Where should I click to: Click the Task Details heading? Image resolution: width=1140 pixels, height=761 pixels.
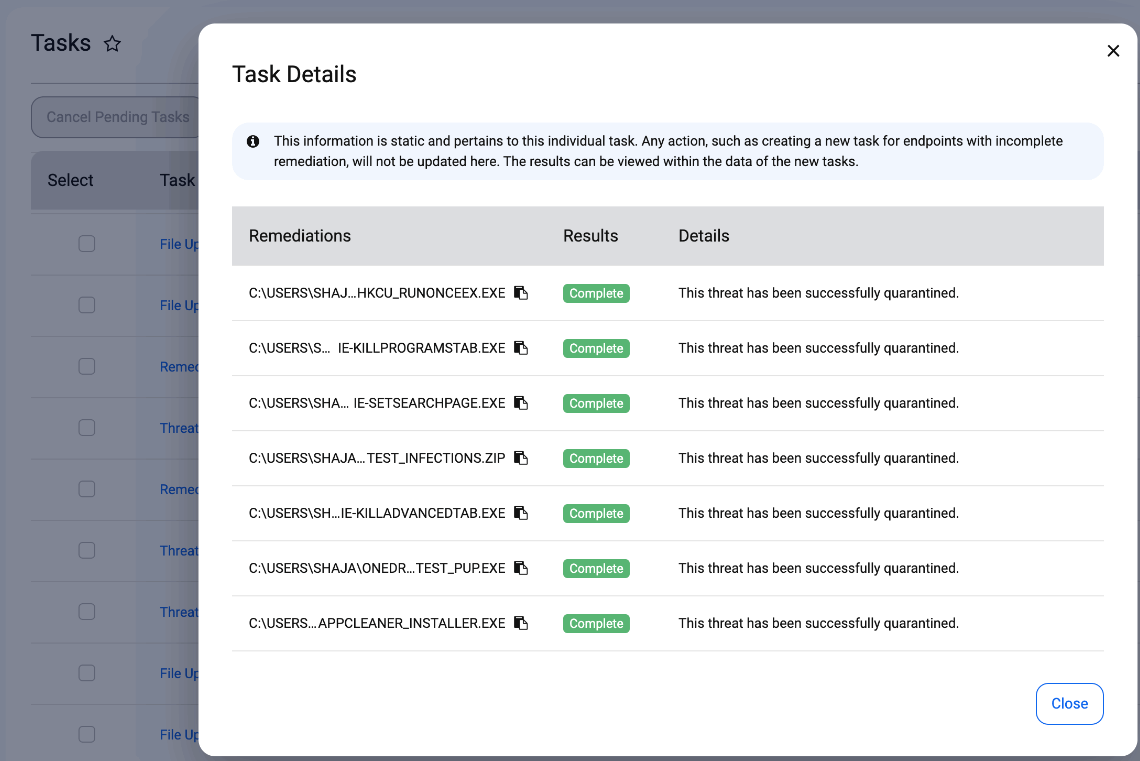[x=294, y=74]
